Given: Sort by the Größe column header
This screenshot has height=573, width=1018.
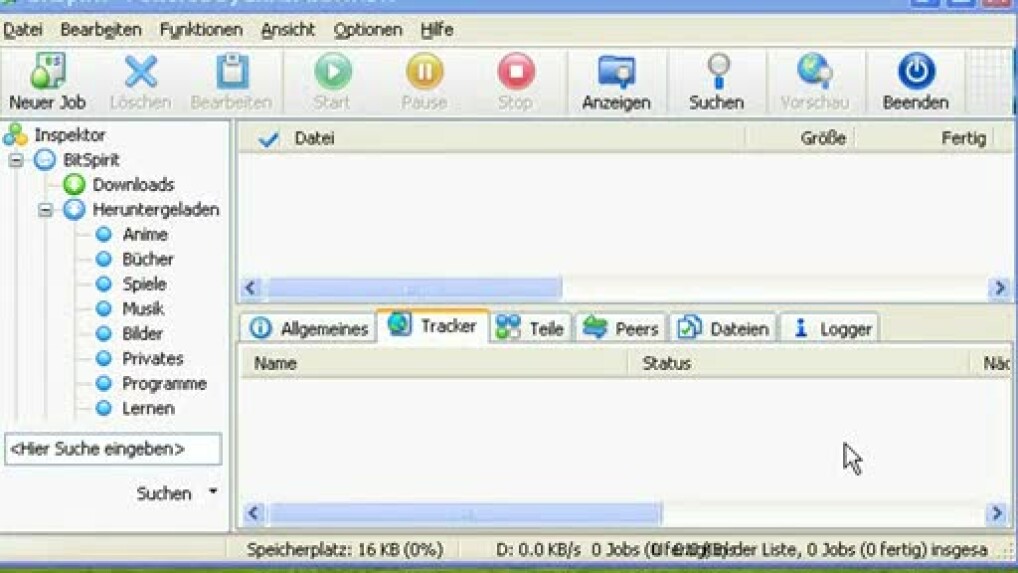Looking at the screenshot, I should [x=822, y=139].
